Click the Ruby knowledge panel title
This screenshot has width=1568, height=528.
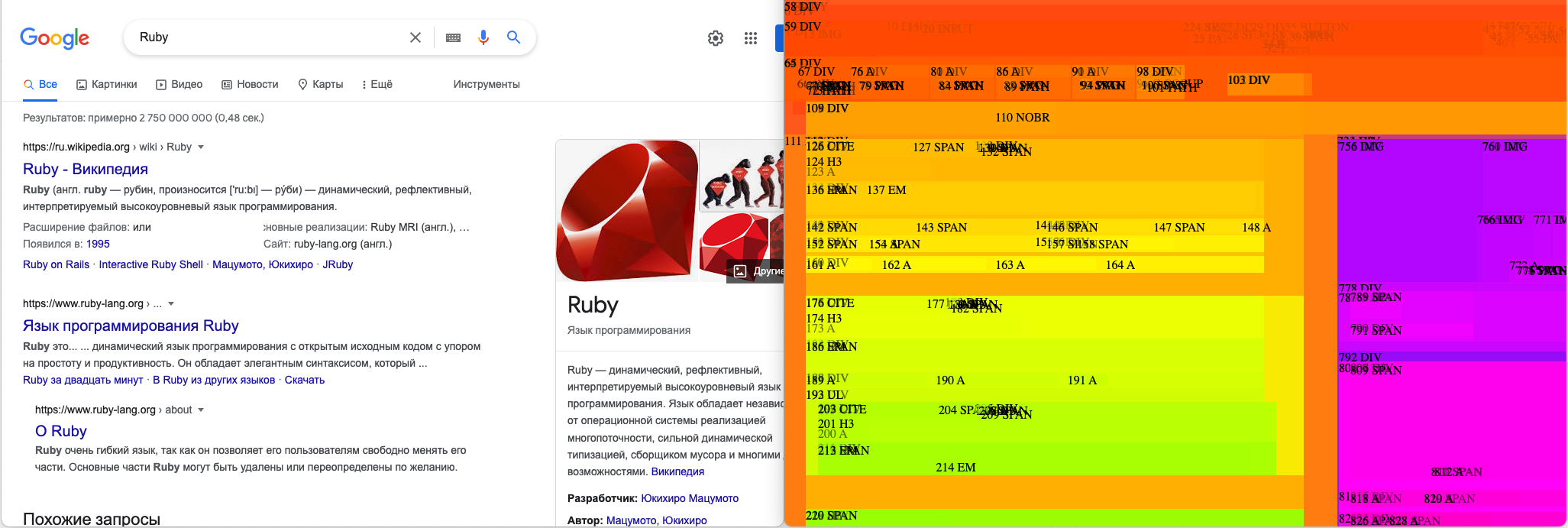click(x=593, y=305)
